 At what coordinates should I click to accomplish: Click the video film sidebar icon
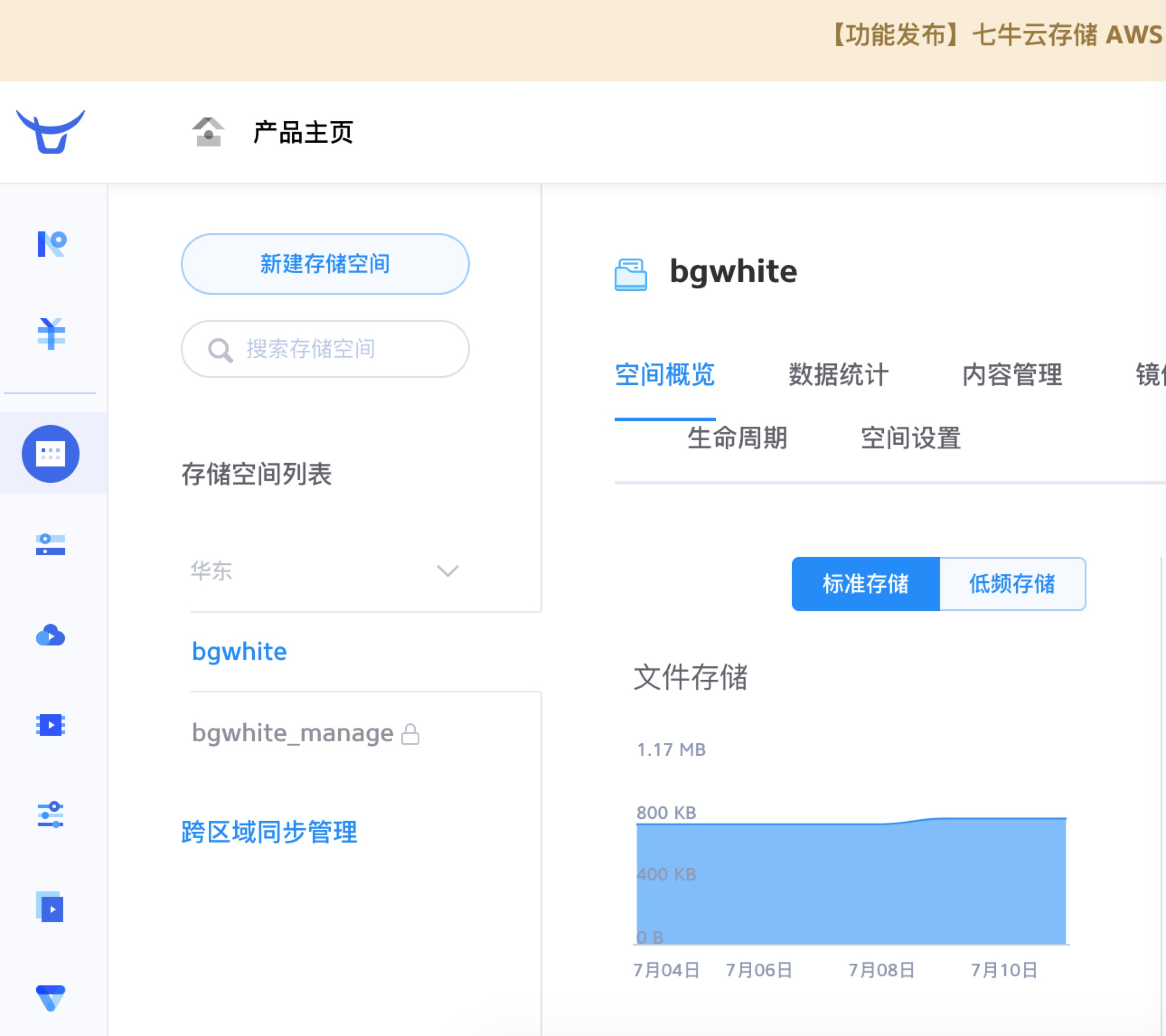coord(51,725)
